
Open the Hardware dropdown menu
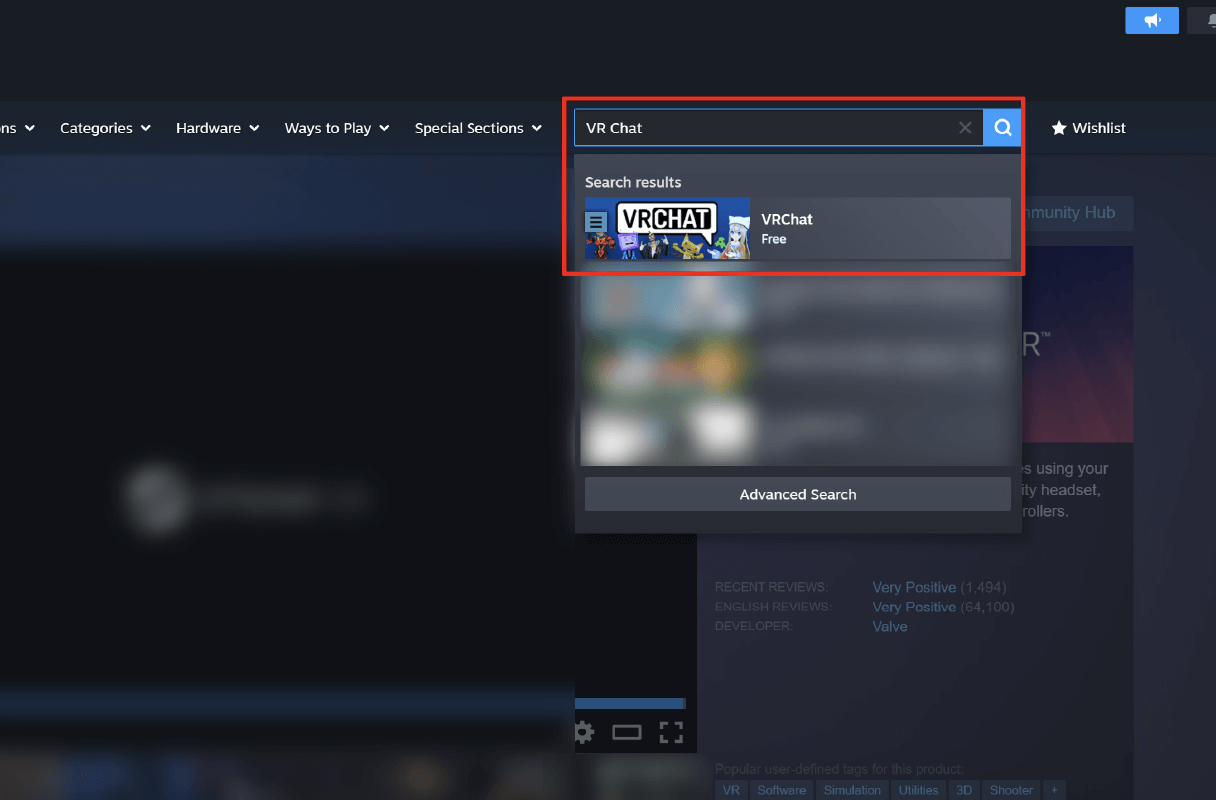217,128
